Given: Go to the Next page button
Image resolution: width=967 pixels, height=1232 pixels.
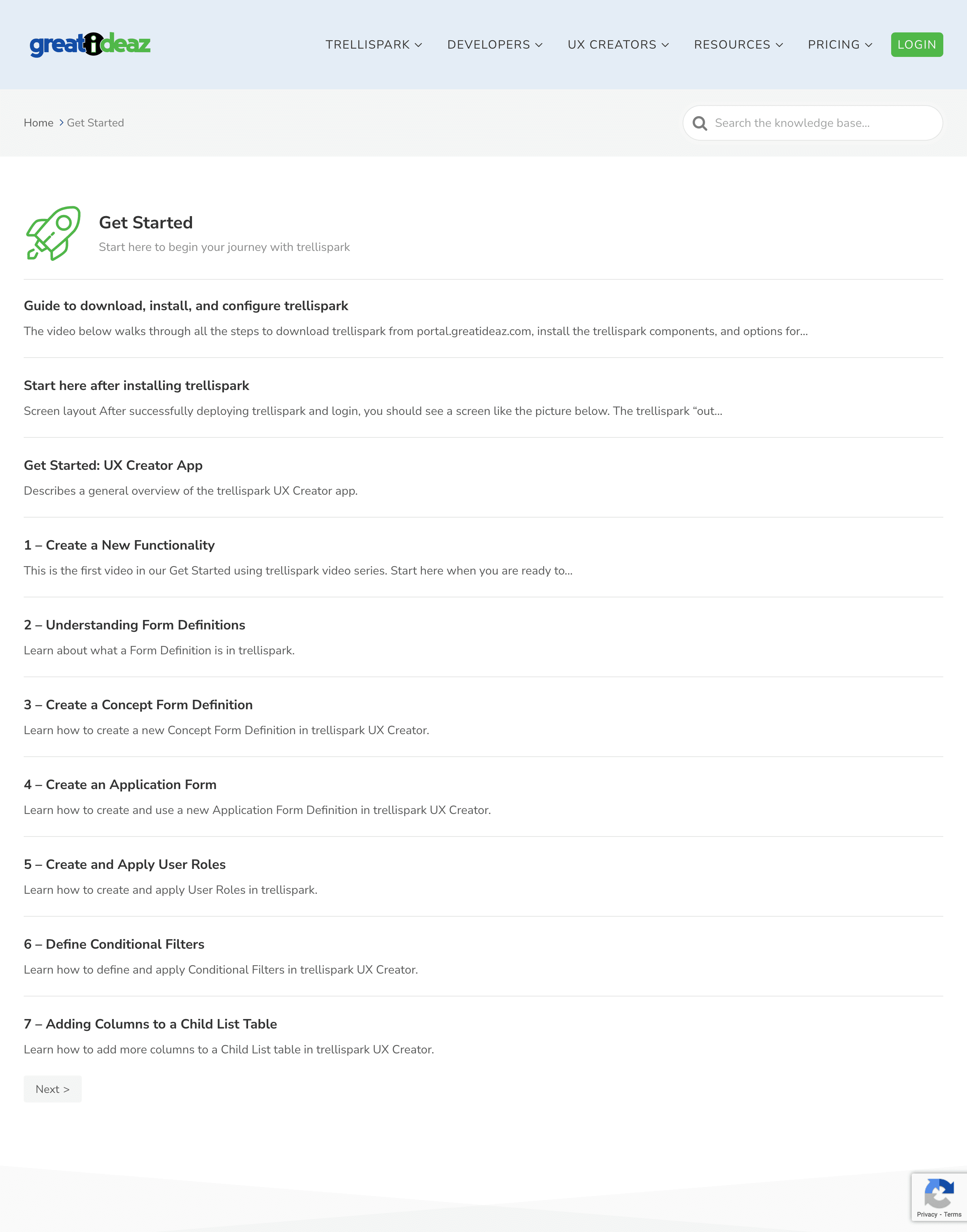Looking at the screenshot, I should [x=53, y=1089].
